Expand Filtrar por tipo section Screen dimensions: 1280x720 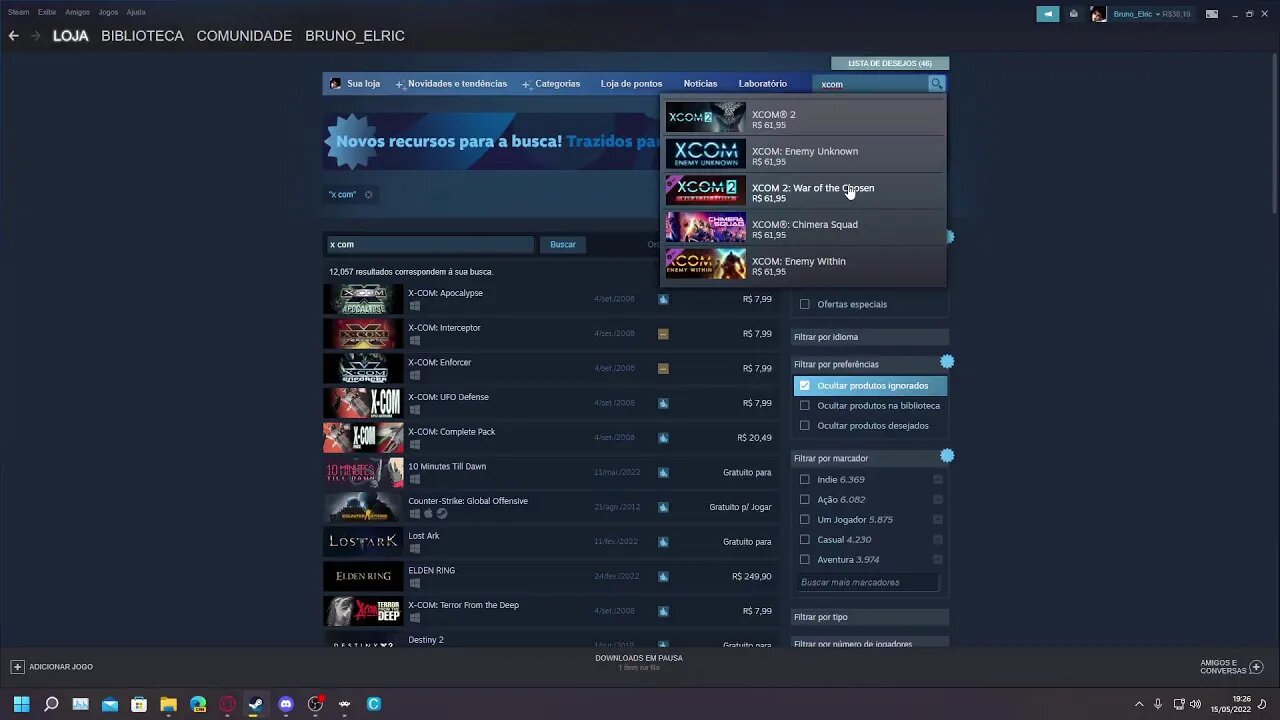tap(870, 617)
